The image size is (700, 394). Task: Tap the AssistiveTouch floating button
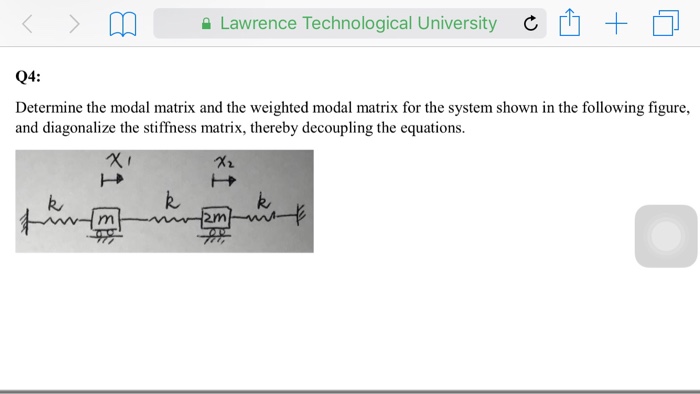pyautogui.click(x=666, y=236)
